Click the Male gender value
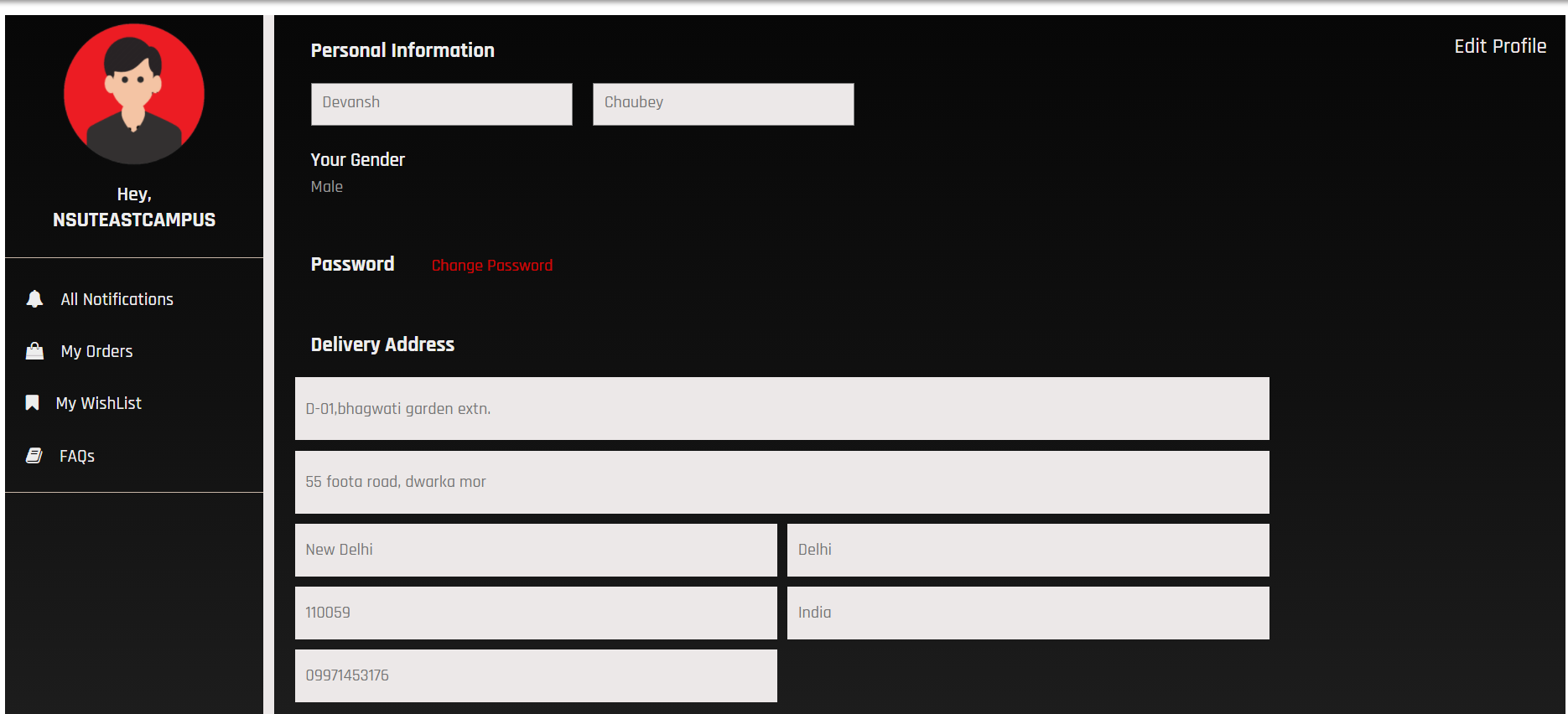 coord(327,187)
